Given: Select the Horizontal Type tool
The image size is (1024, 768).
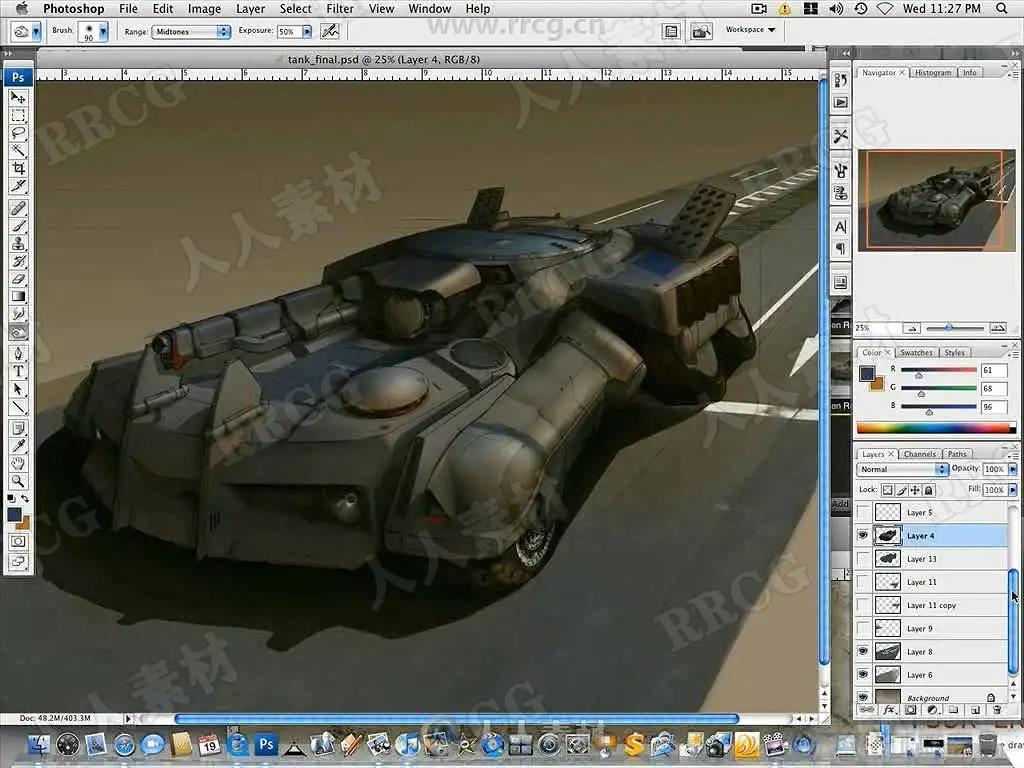Looking at the screenshot, I should [18, 371].
